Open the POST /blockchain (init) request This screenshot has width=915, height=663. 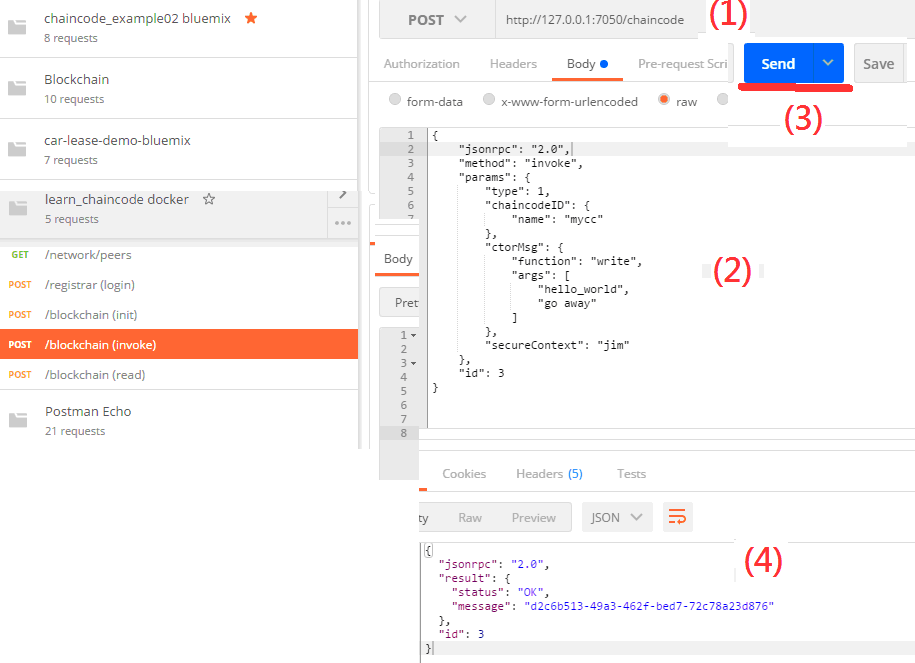click(179, 315)
